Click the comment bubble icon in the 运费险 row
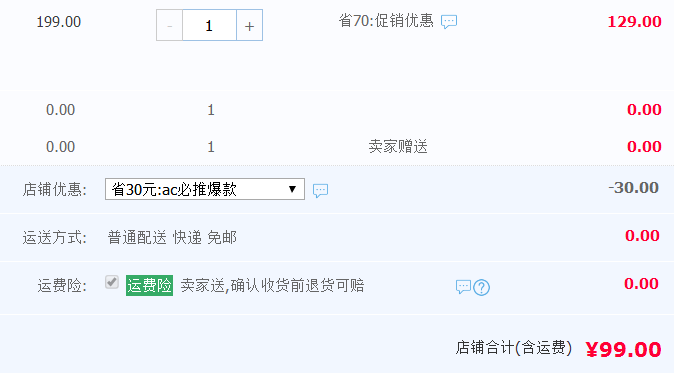This screenshot has width=680, height=373. 463,287
